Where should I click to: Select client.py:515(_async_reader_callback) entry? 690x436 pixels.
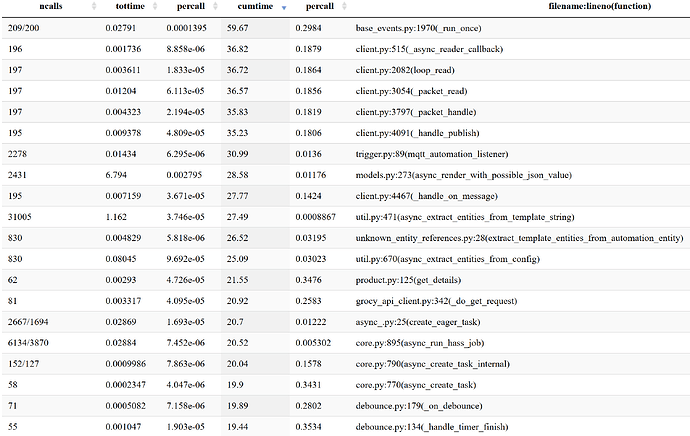[x=429, y=49]
